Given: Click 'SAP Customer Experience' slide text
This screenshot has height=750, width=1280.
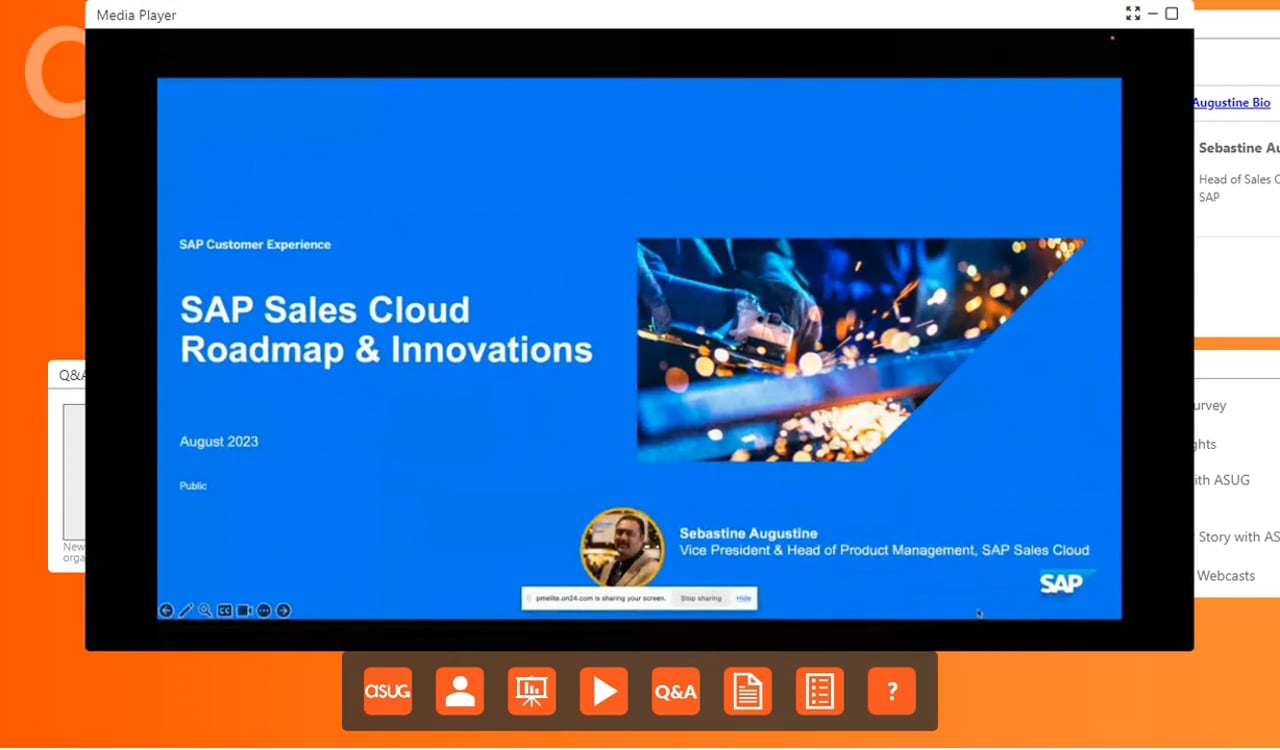Looking at the screenshot, I should 255,244.
